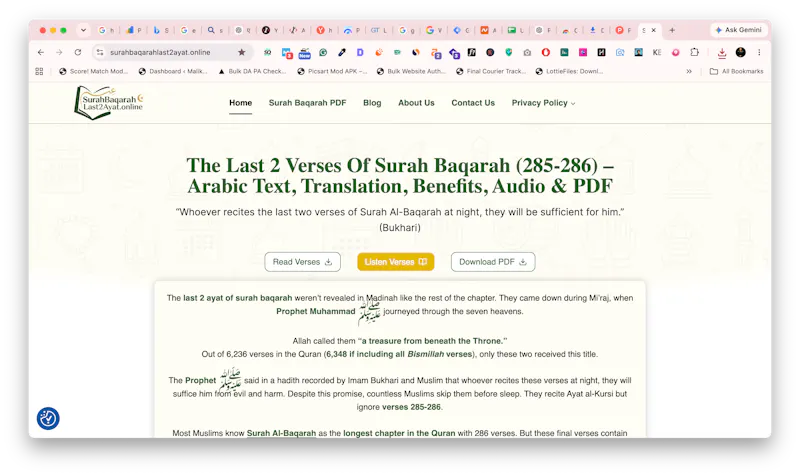Viewport: 800px width, 476px height.
Task: Bookmark this page with the star icon
Action: point(242,52)
